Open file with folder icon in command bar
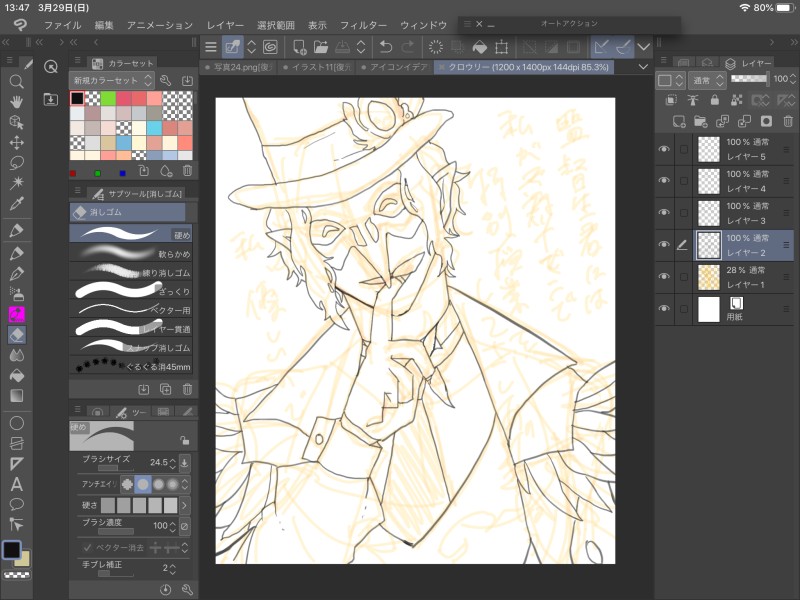This screenshot has height=600, width=800. click(x=320, y=47)
